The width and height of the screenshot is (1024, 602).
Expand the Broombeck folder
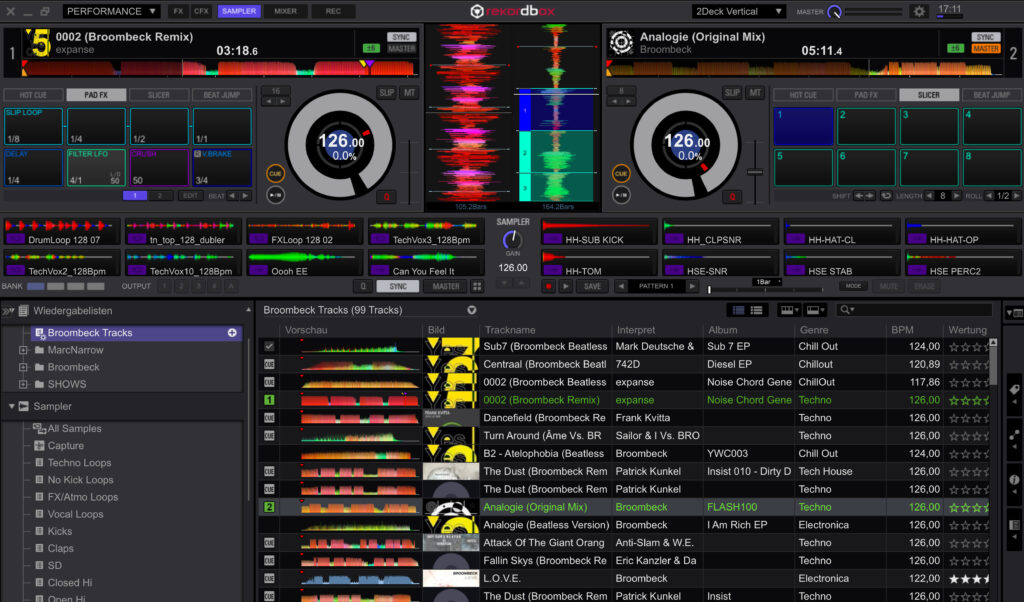coord(24,367)
